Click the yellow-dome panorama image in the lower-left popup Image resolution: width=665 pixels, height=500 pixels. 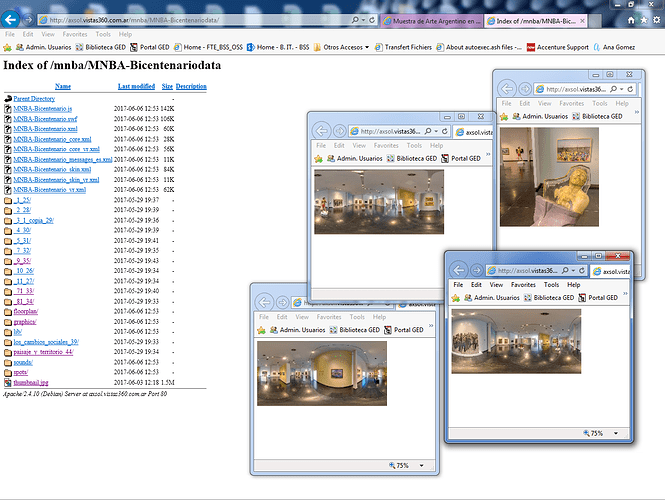pos(322,374)
